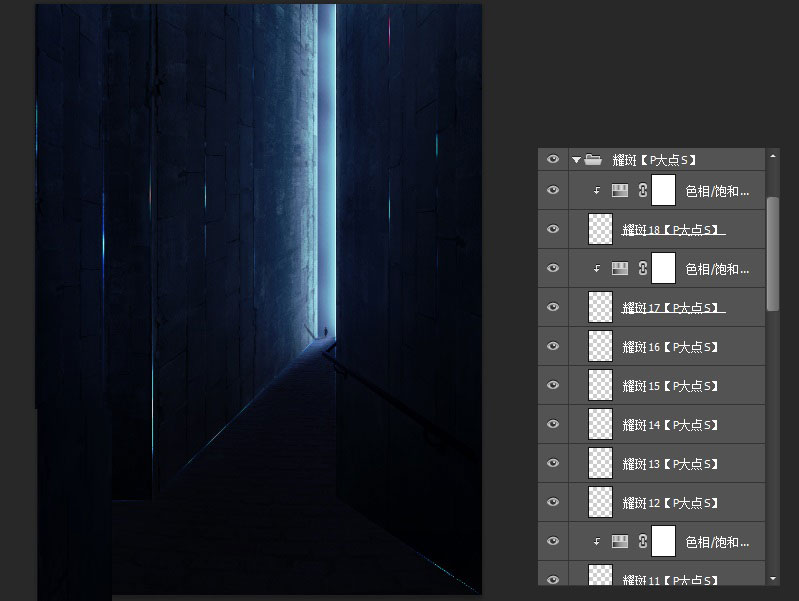This screenshot has height=601, width=799.
Task: Collapse the 耀斑【P大点S】 group triangle
Action: click(x=576, y=160)
